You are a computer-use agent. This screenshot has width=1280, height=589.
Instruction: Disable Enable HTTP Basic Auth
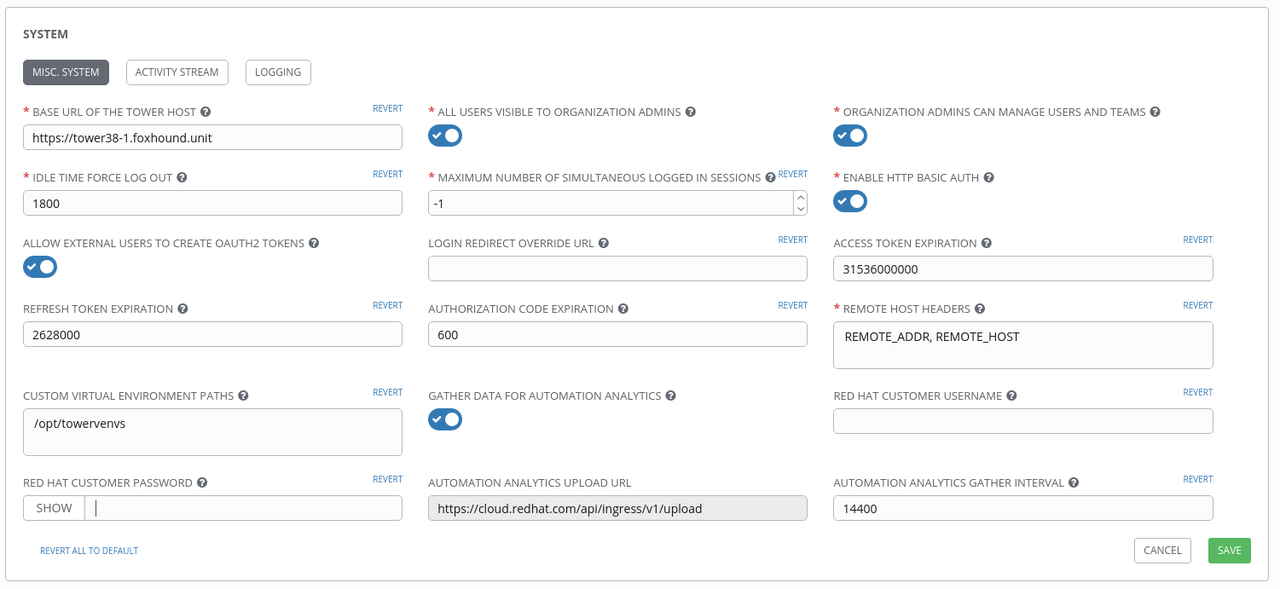coord(850,201)
